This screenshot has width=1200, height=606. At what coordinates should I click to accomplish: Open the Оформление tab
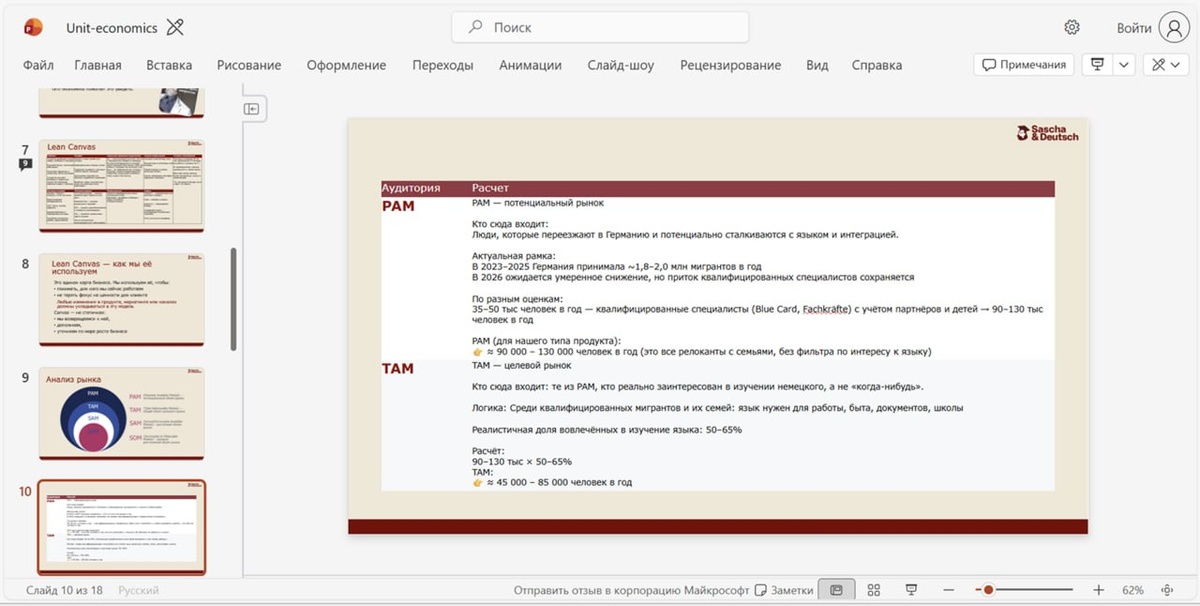tap(347, 65)
